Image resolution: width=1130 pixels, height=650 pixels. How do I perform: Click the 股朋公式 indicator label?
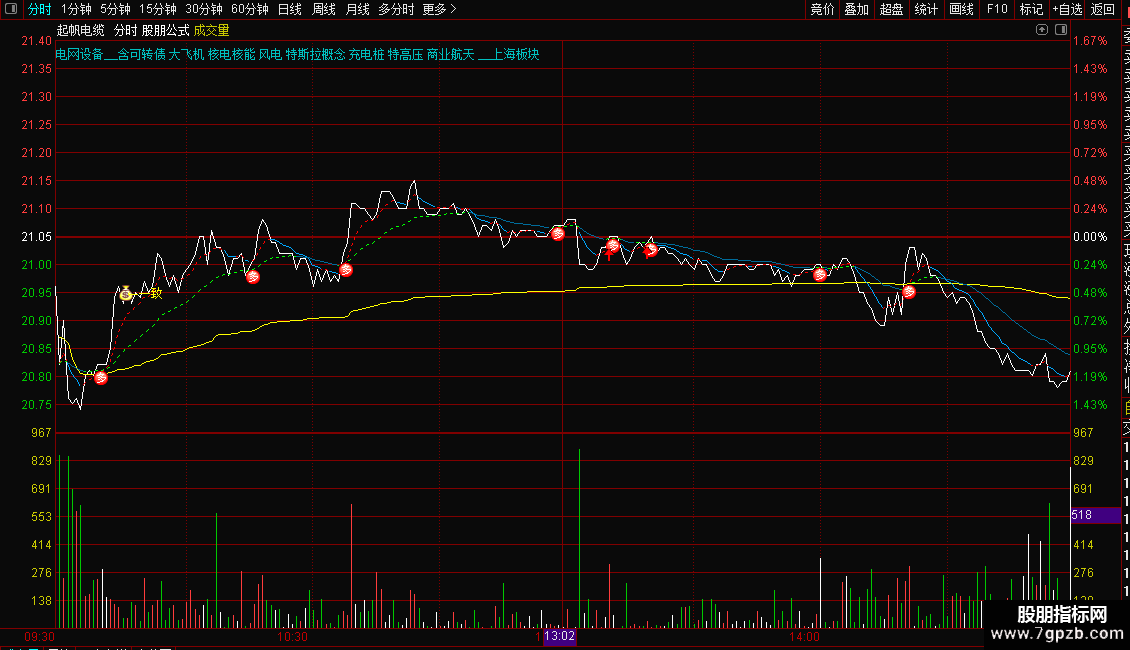(166, 30)
